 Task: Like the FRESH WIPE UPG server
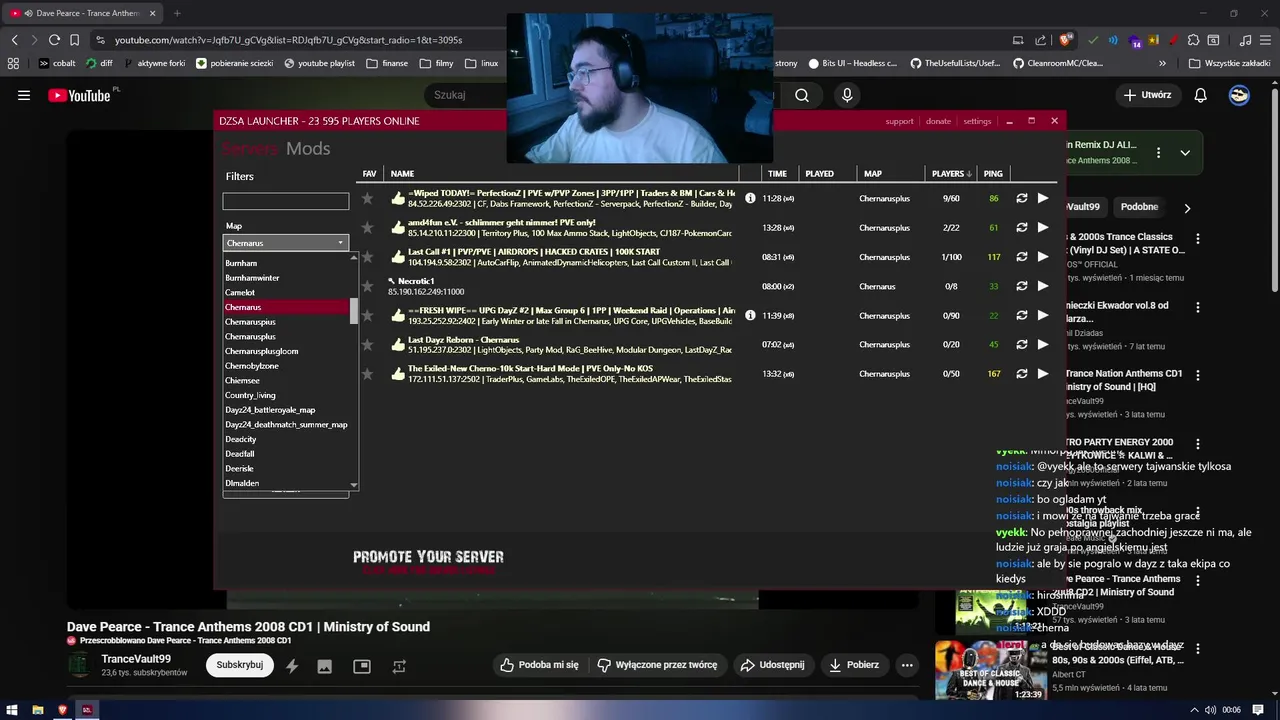tap(398, 315)
